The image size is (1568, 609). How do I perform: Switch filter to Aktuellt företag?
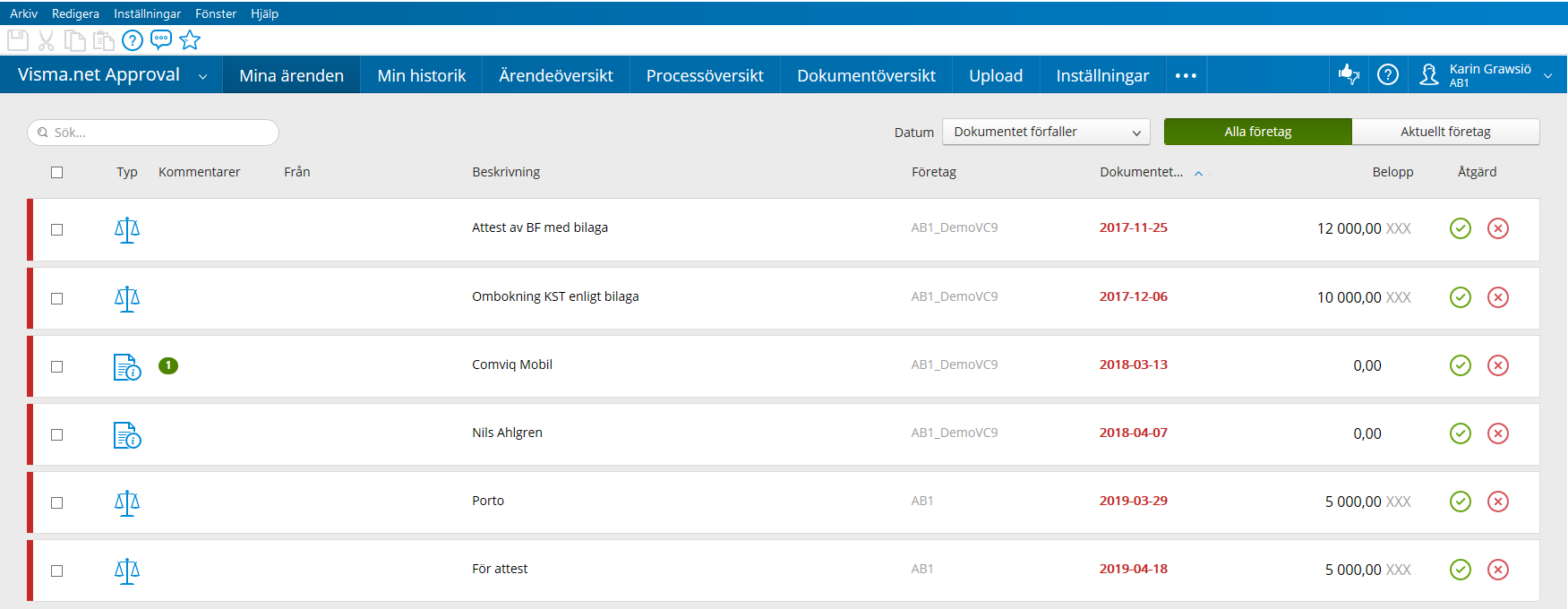(1446, 132)
